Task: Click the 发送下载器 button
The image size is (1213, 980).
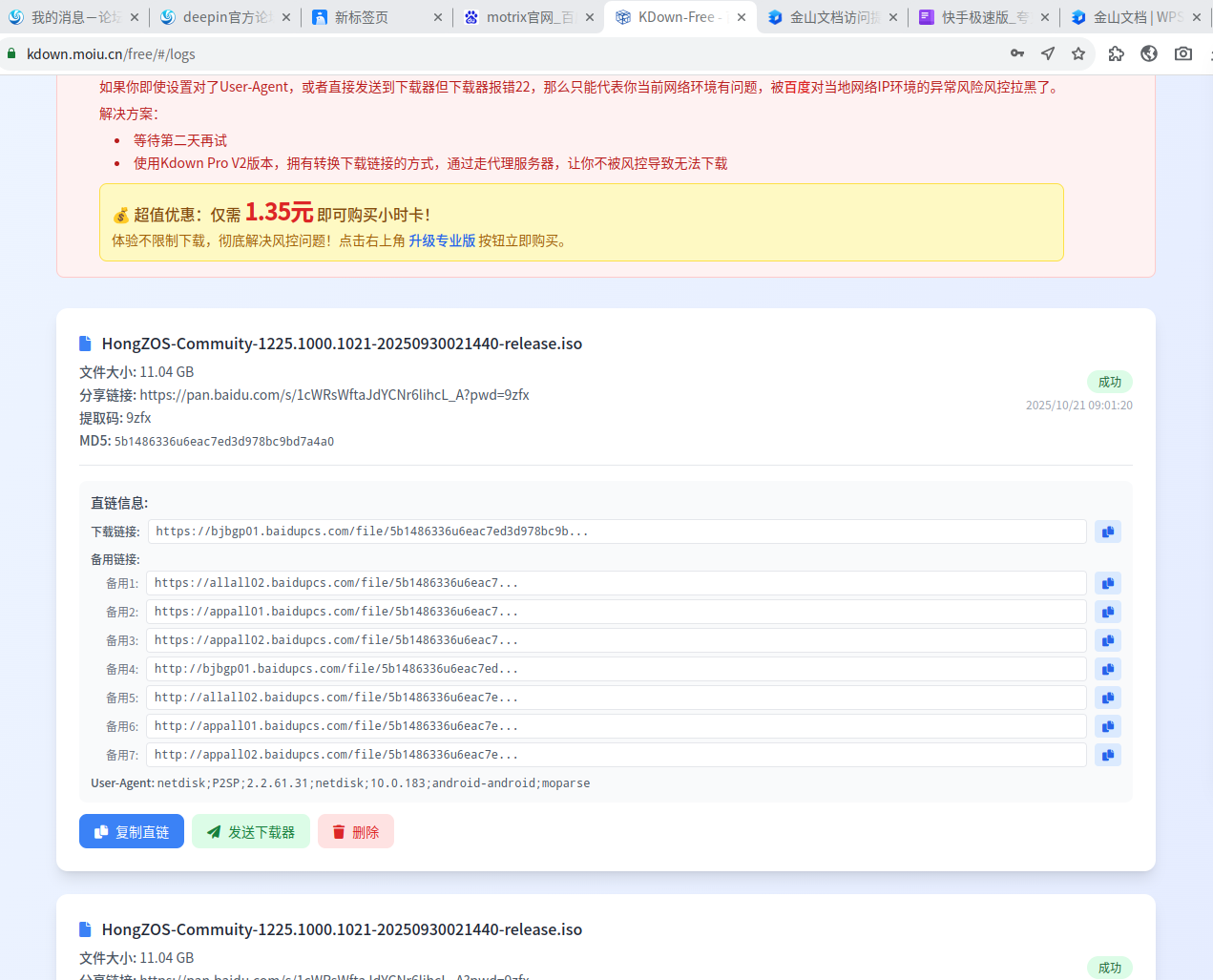Action: pos(251,831)
